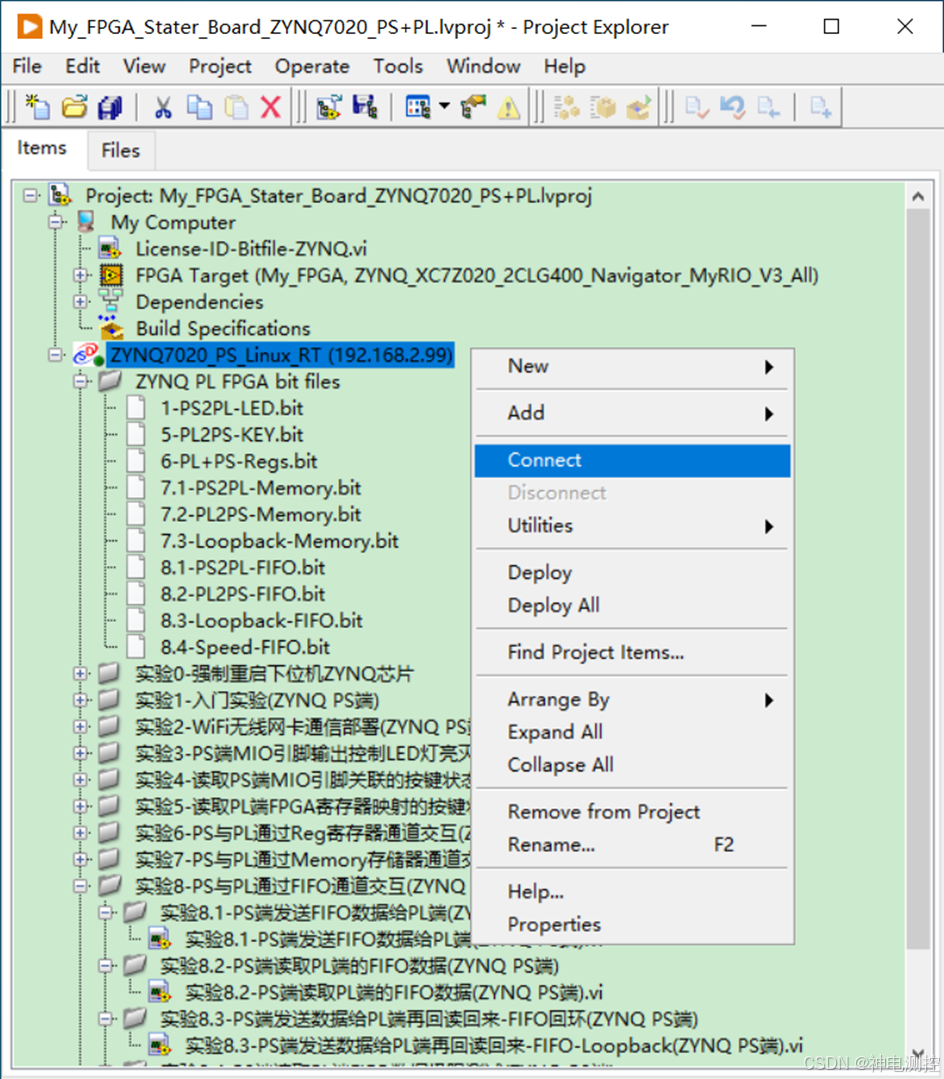Screen dimensions: 944x1079
Task: Choose Rename... in context menu
Action: tap(632, 844)
